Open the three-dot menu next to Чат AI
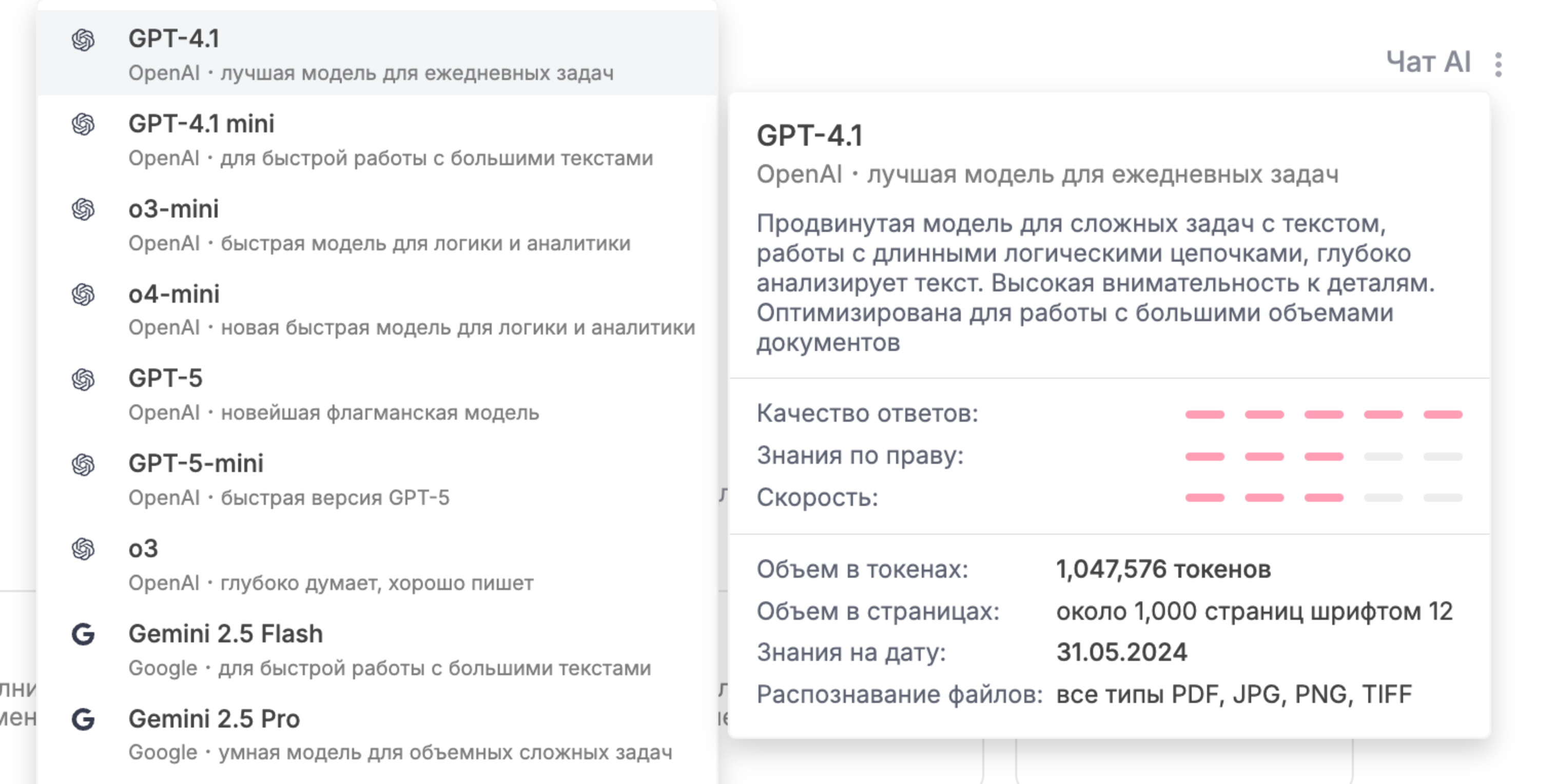This screenshot has height=784, width=1554. (x=1499, y=65)
